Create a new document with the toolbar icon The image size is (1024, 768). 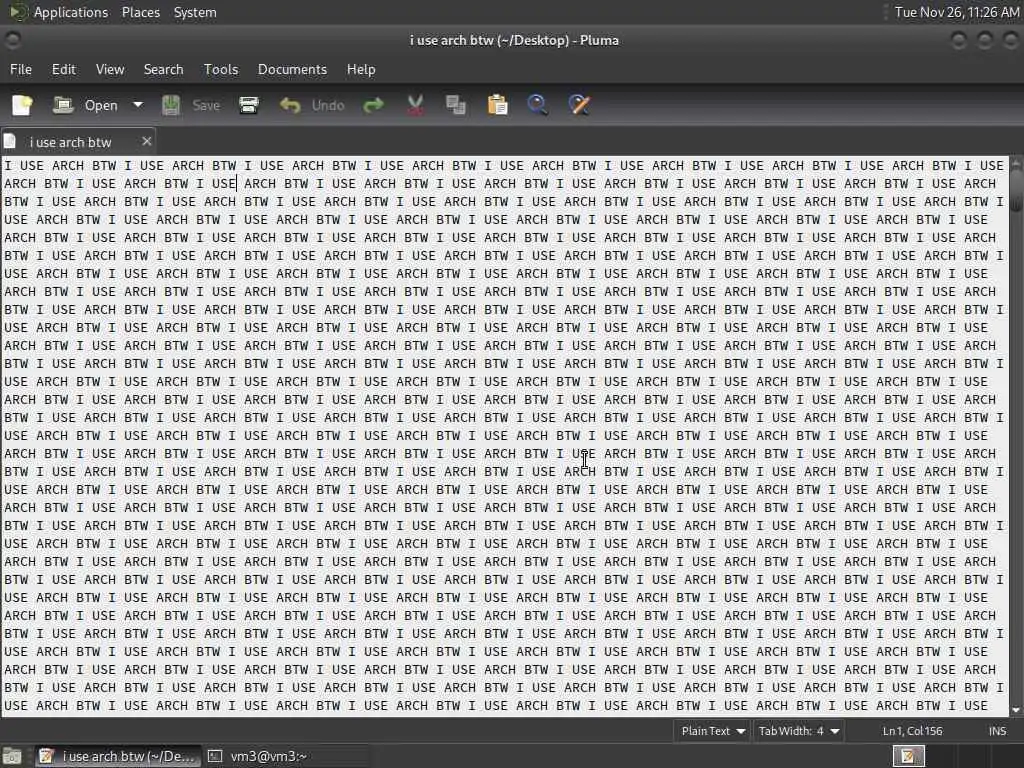[22, 105]
